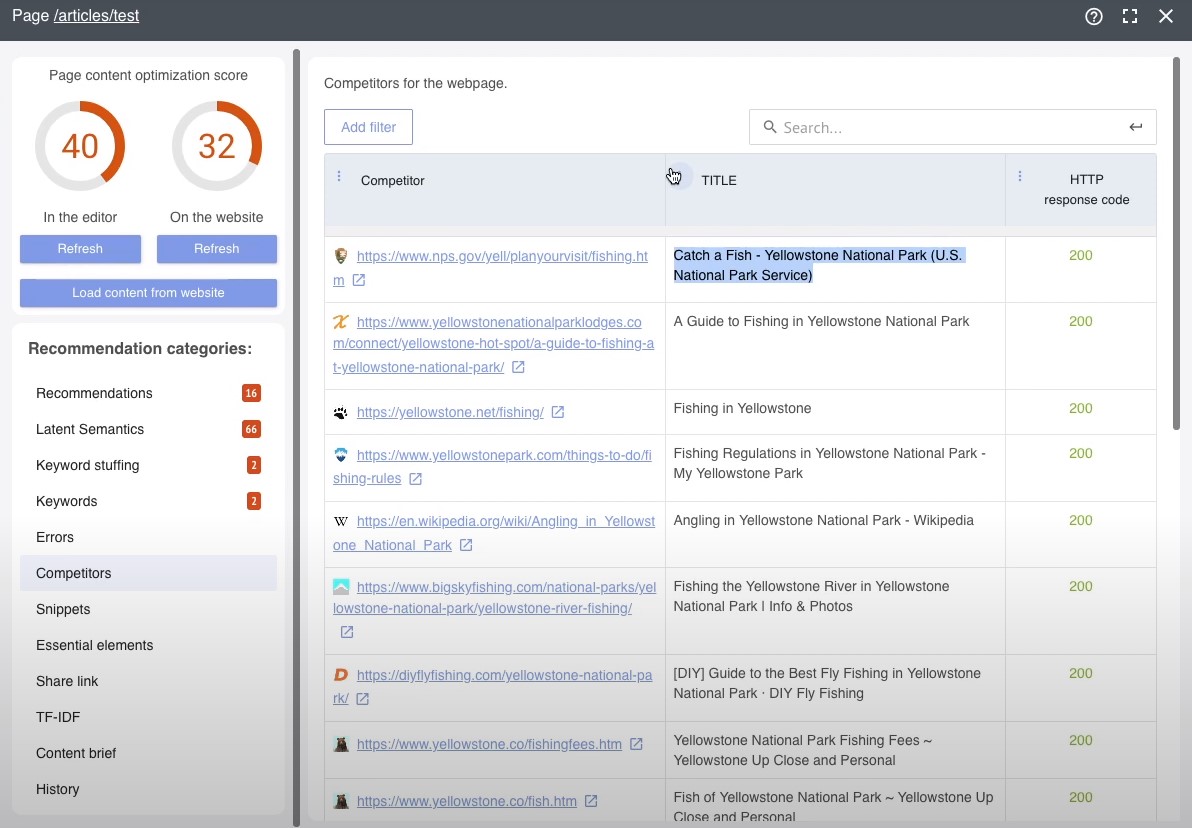1192x828 pixels.
Task: Select the Latent Semantics category
Action: click(89, 429)
